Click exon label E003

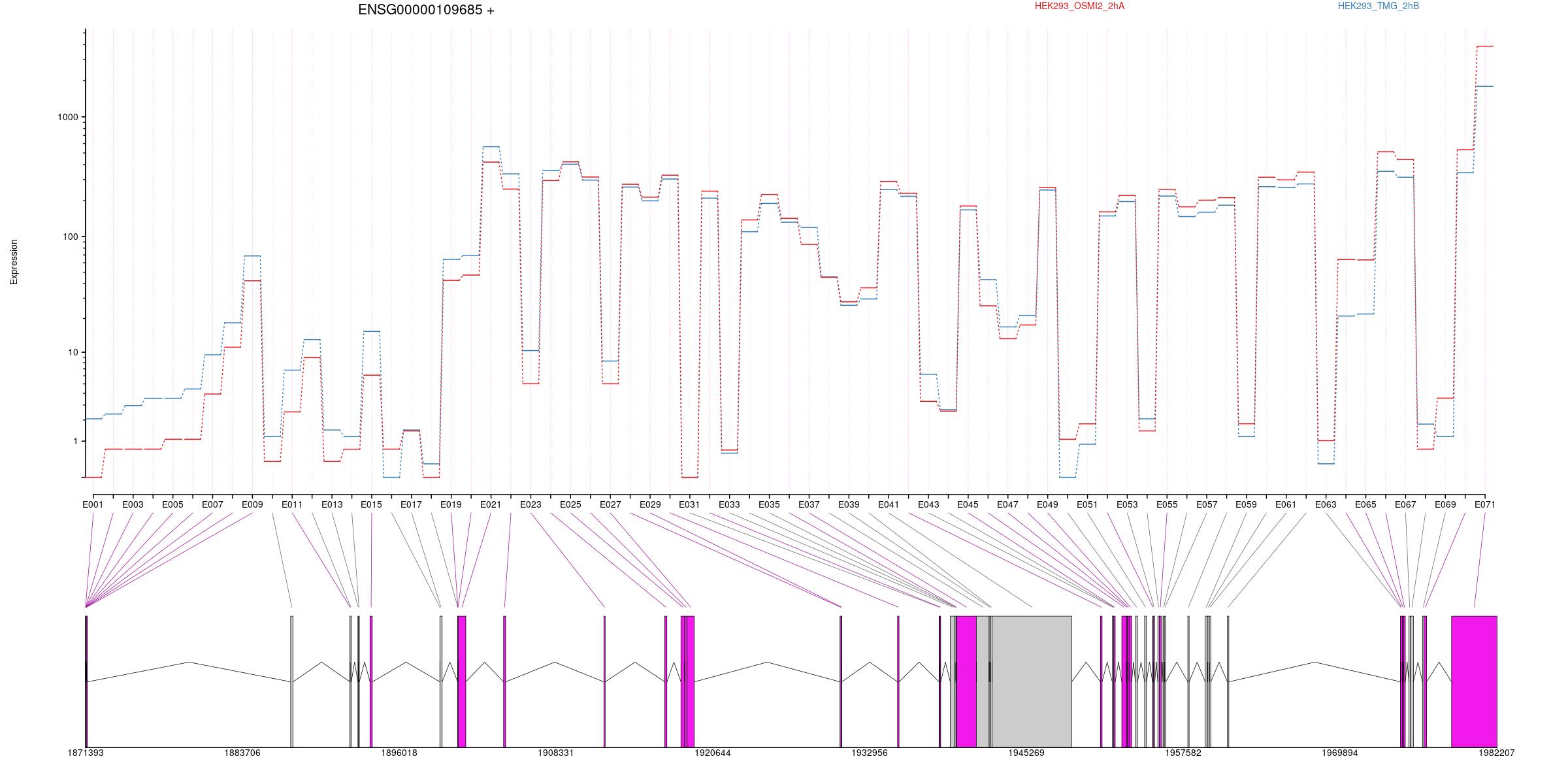point(133,504)
